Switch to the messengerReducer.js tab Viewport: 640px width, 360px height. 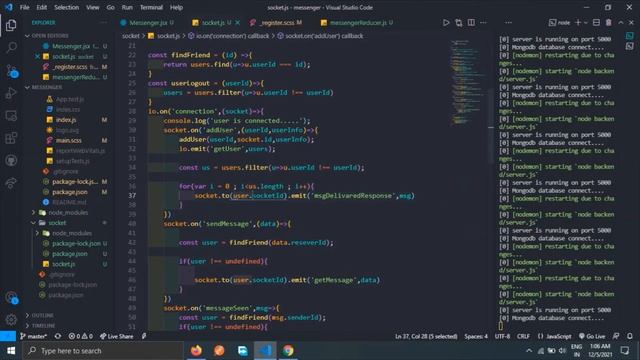357,23
